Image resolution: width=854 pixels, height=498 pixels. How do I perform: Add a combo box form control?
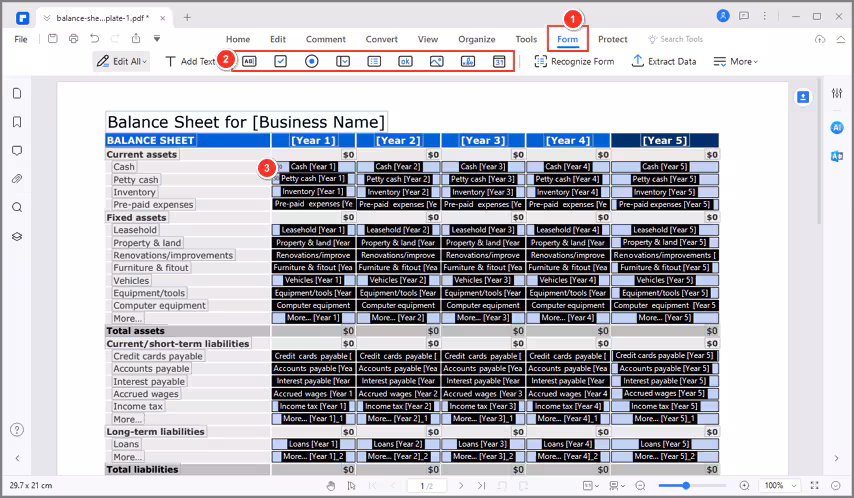tap(343, 62)
